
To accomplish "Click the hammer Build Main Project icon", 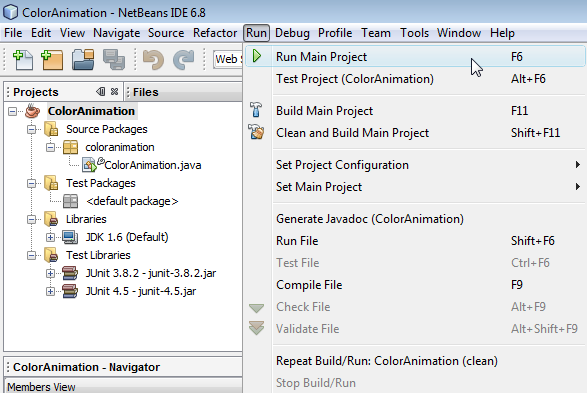I will click(x=256, y=110).
